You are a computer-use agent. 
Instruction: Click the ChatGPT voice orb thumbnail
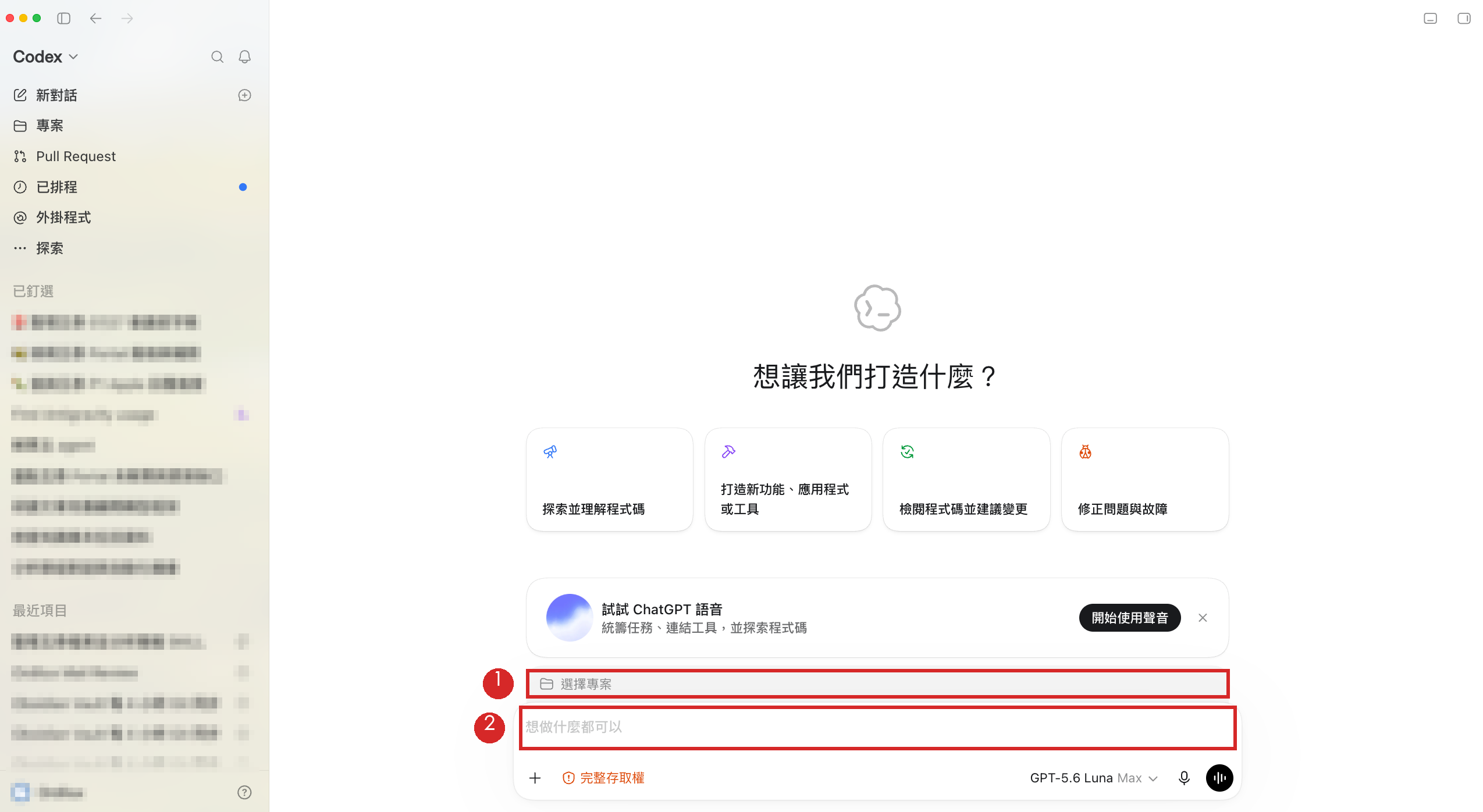point(570,618)
